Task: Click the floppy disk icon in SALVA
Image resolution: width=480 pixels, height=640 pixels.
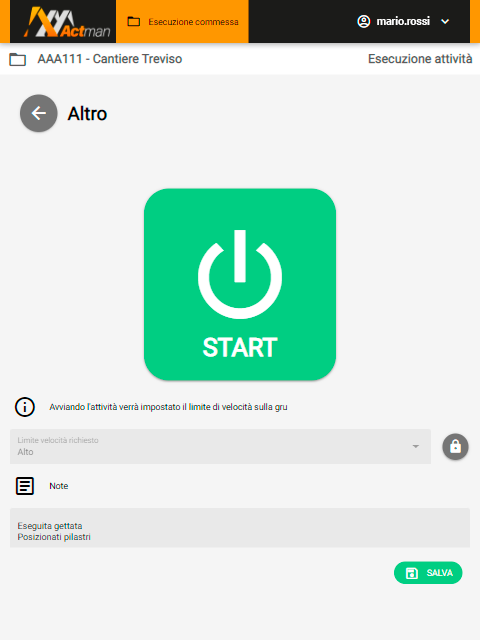Action: [x=412, y=573]
